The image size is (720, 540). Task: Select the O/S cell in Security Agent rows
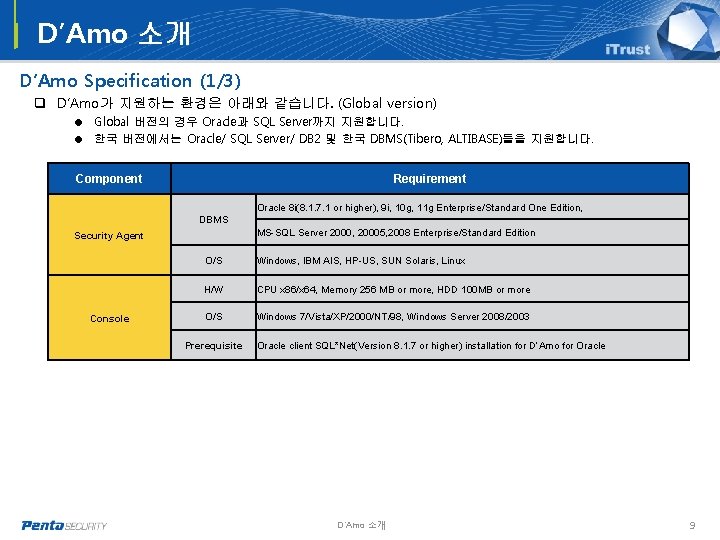(x=214, y=260)
